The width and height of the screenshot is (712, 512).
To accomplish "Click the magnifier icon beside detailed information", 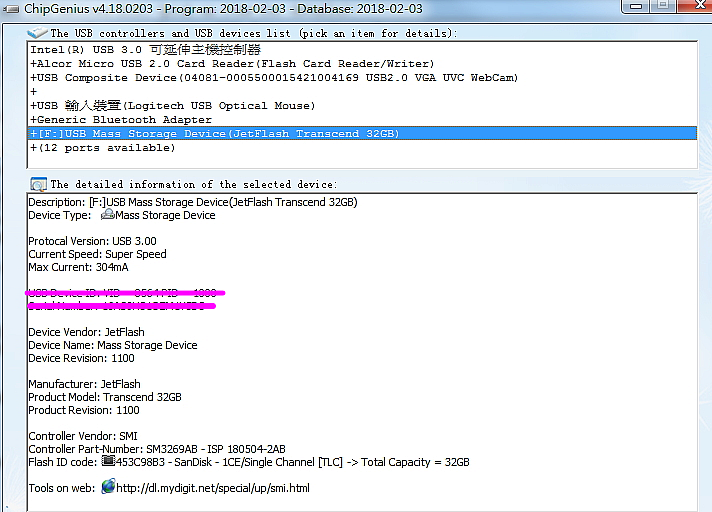I will point(38,184).
